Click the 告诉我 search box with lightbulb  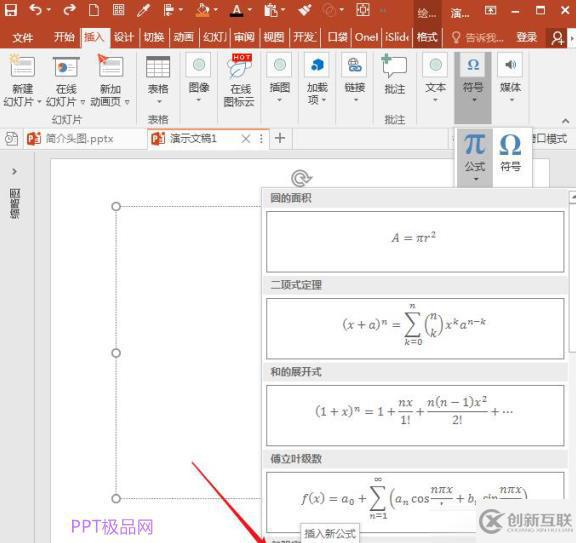tap(477, 37)
